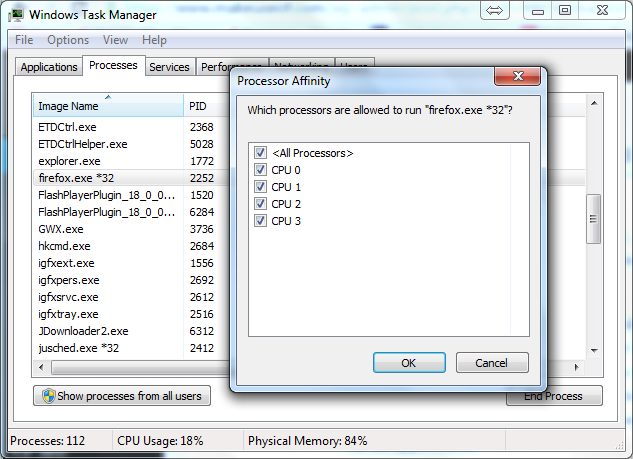The width and height of the screenshot is (633, 459).
Task: Click the process list scroll down arrow
Action: coord(594,350)
